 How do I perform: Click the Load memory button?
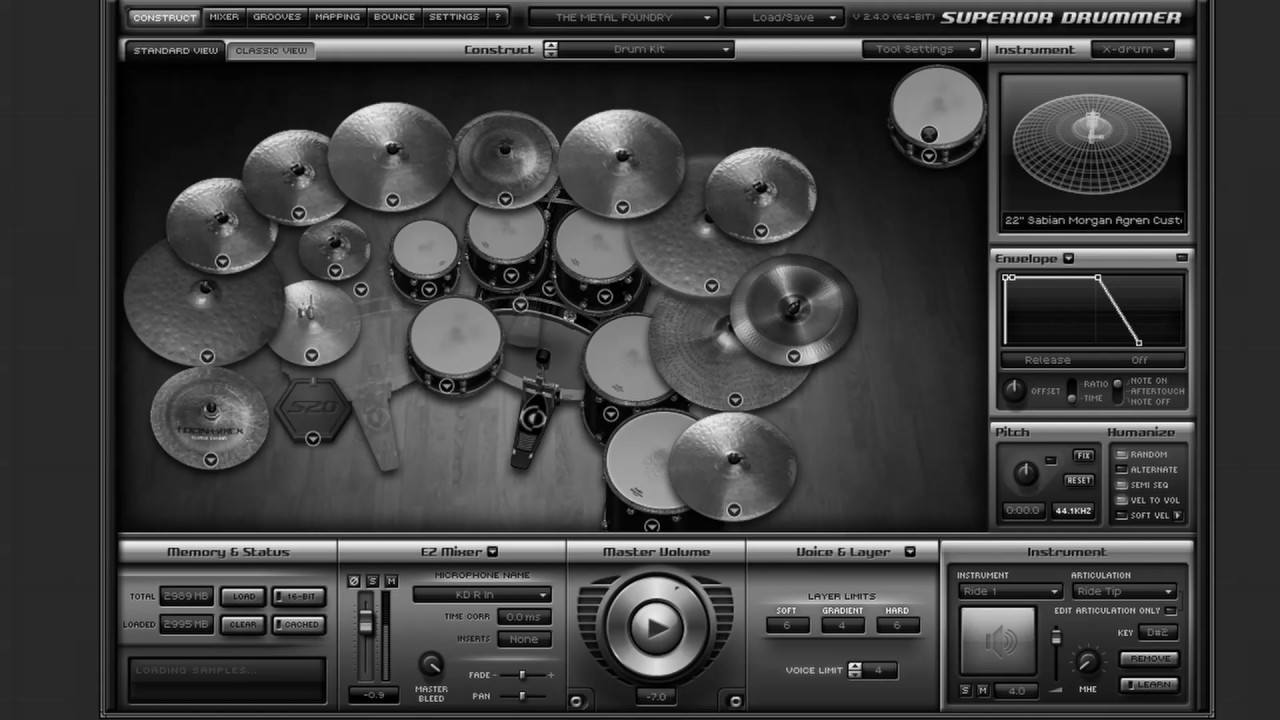[x=244, y=596]
